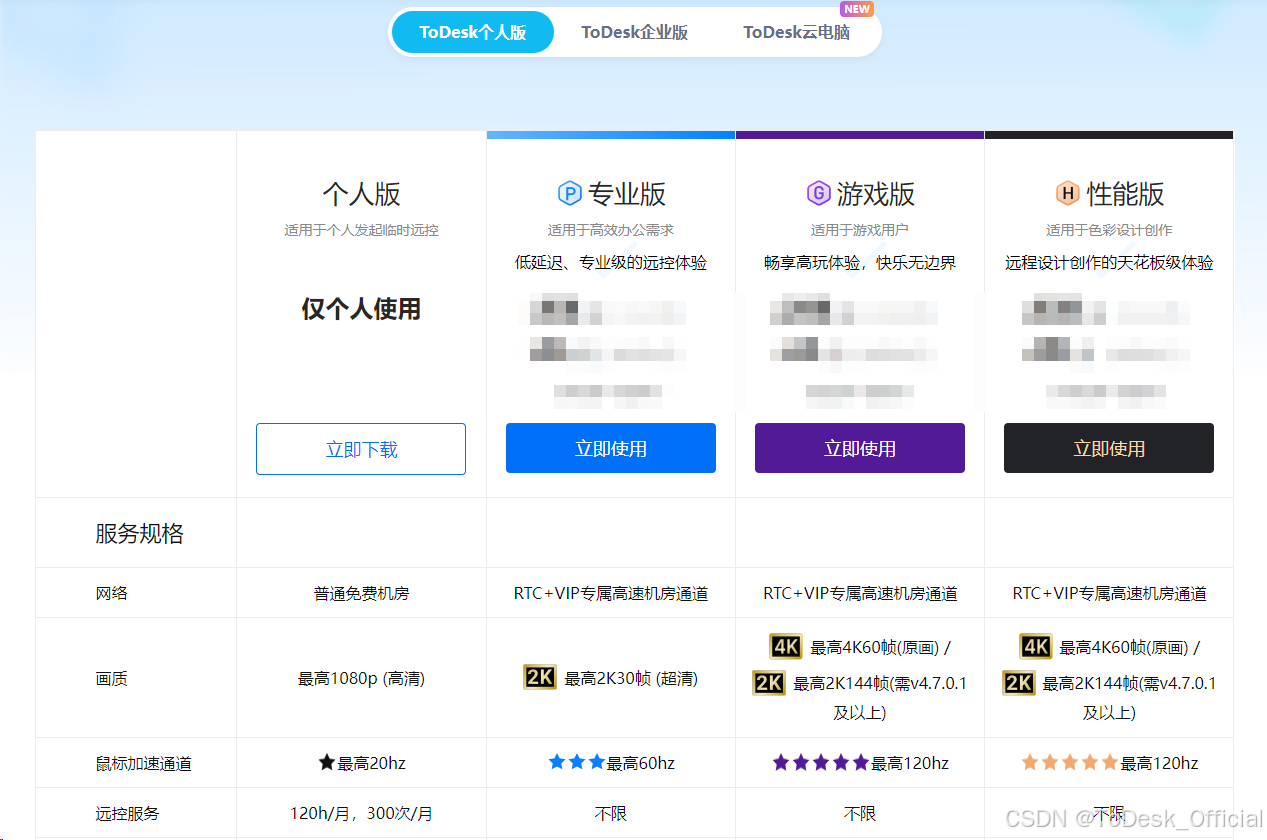1267x840 pixels.
Task: Click the orange stars in the 性能版 column
Action: click(1070, 762)
